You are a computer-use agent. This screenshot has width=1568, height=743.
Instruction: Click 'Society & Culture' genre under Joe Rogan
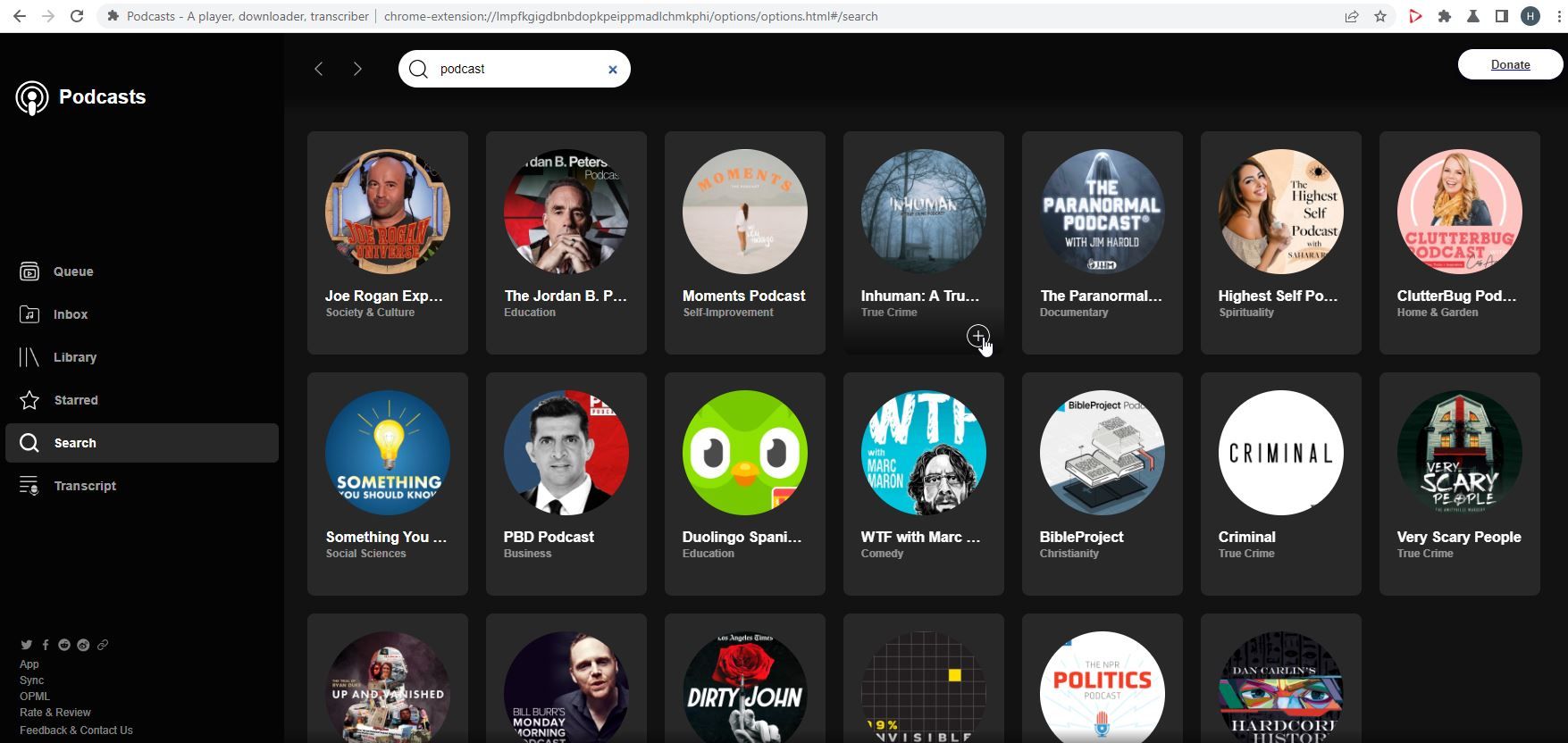click(x=370, y=313)
